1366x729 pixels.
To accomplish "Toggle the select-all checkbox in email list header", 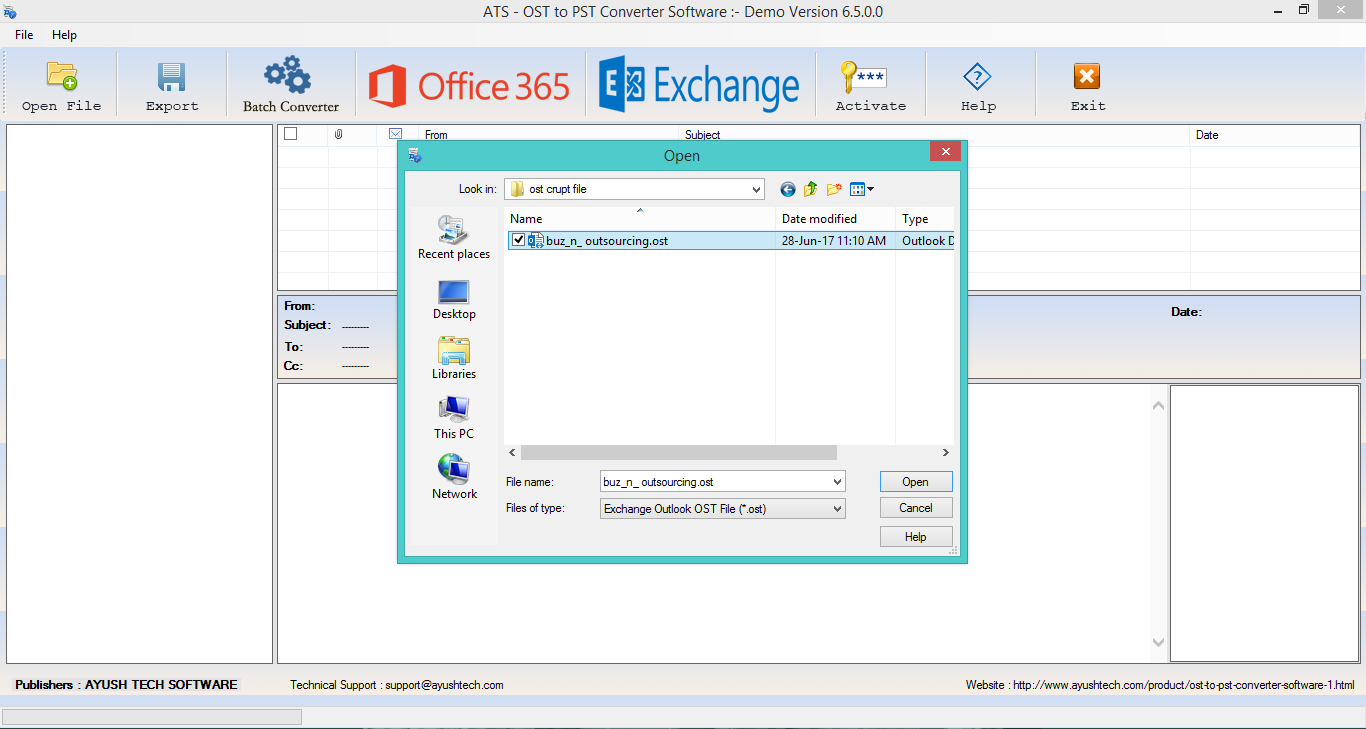I will [291, 134].
